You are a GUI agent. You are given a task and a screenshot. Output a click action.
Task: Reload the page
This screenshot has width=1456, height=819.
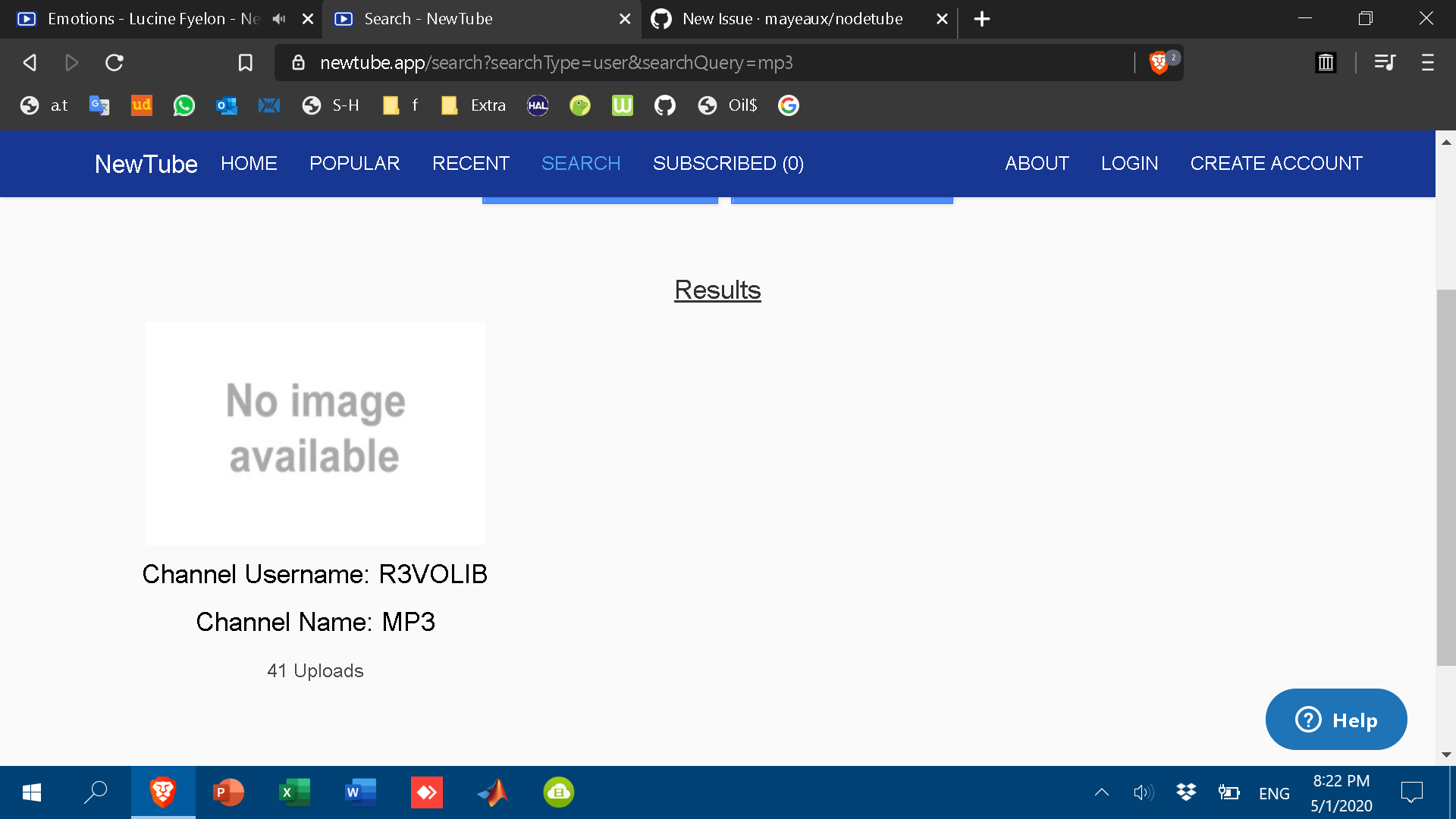[x=115, y=62]
